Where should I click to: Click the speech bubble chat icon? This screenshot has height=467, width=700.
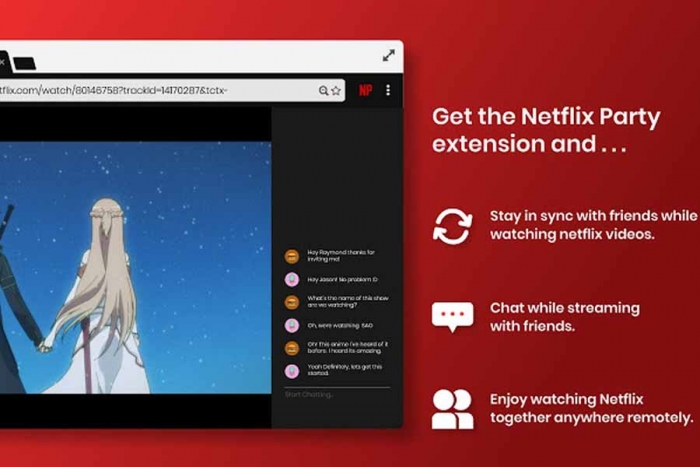click(x=453, y=317)
